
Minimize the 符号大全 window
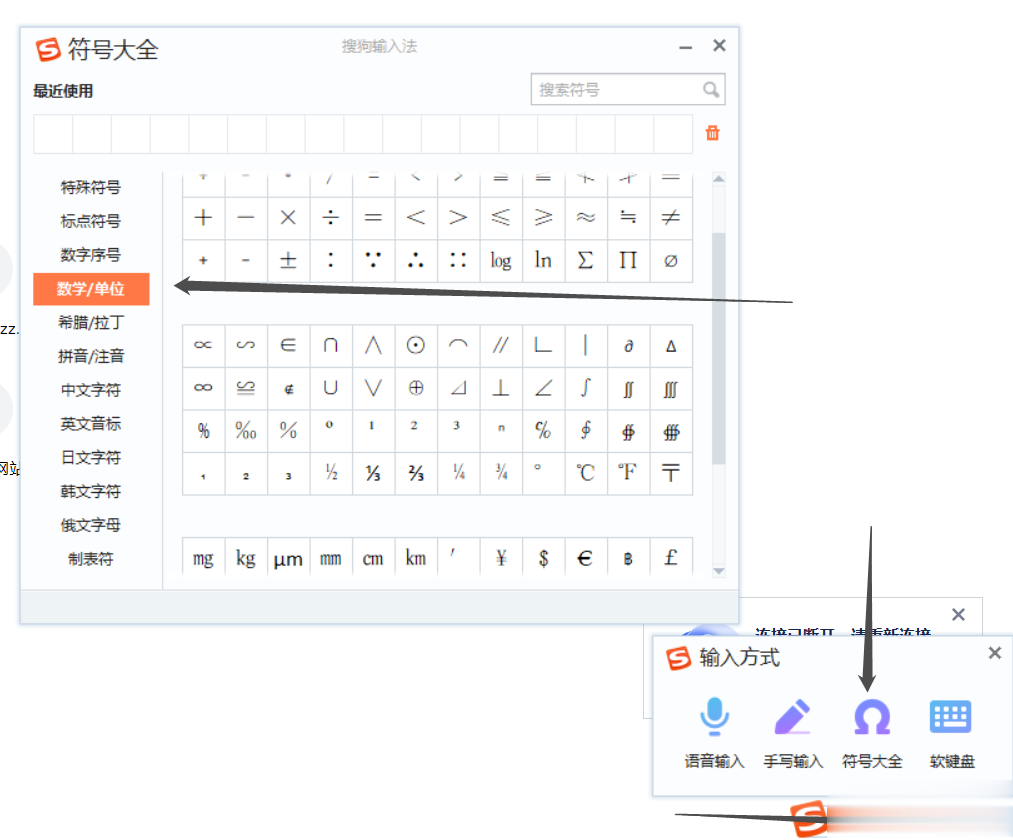(x=685, y=47)
